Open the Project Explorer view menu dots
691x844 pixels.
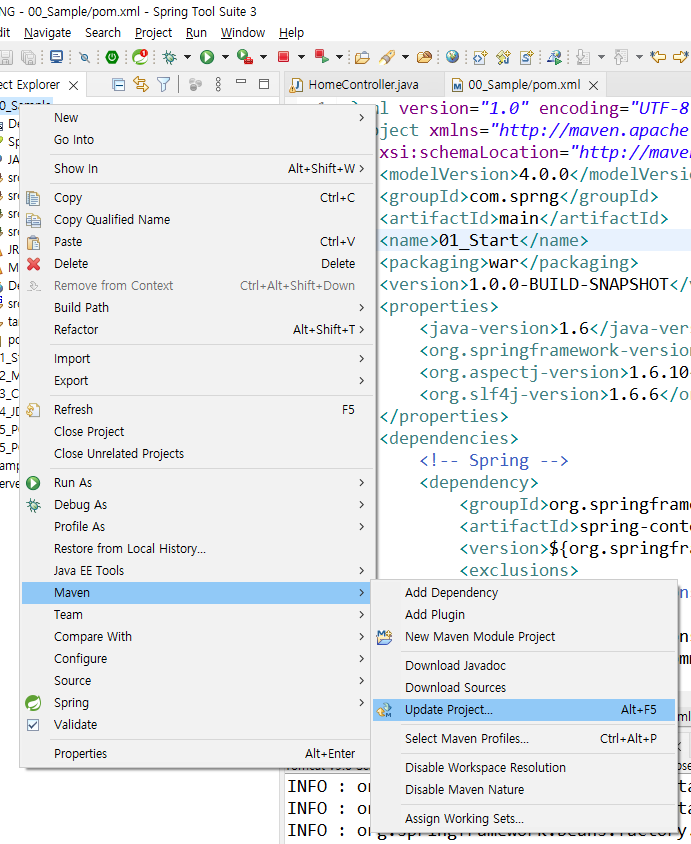click(218, 84)
